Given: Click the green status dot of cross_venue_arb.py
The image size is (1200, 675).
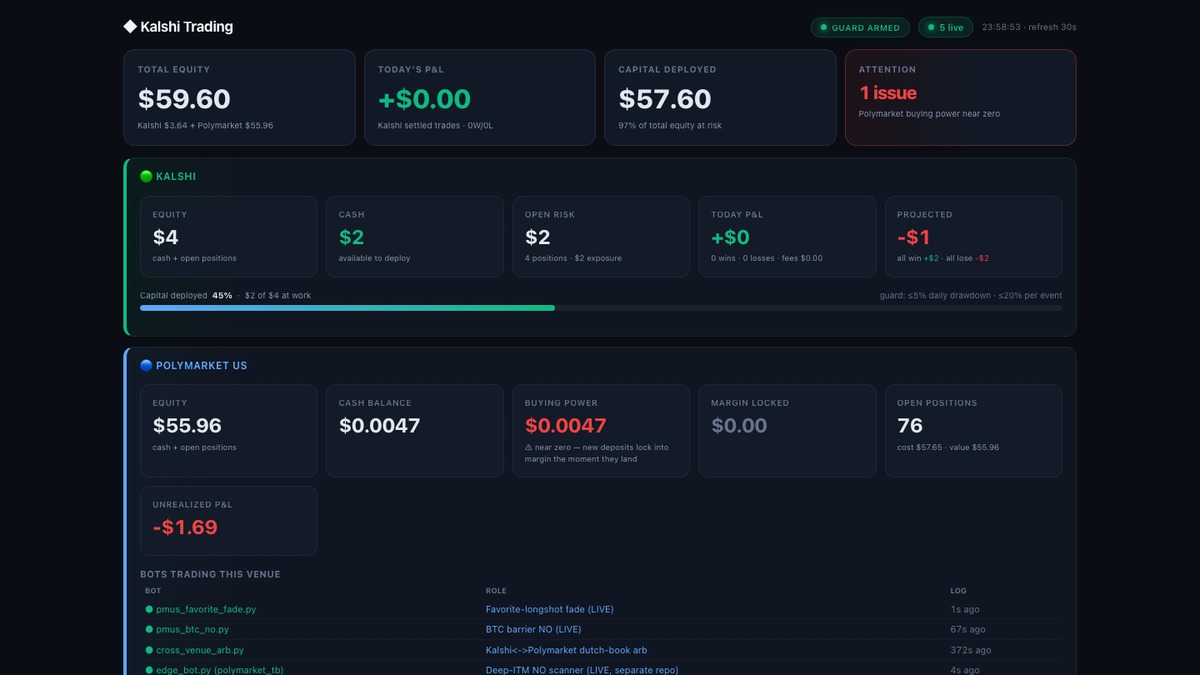Looking at the screenshot, I should pos(149,650).
